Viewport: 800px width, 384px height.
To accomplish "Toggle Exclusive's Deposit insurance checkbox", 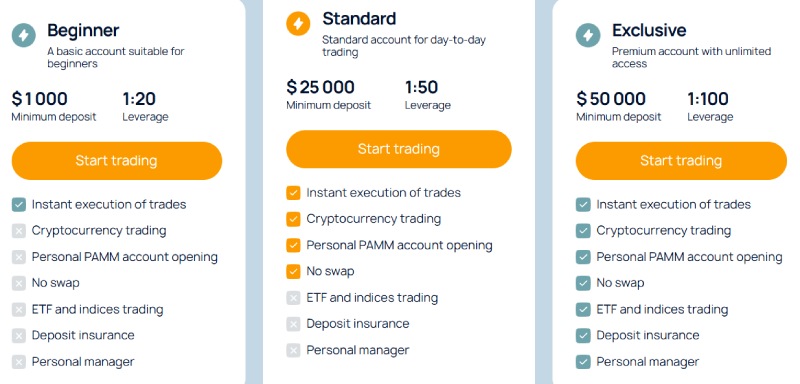I will tap(583, 336).
